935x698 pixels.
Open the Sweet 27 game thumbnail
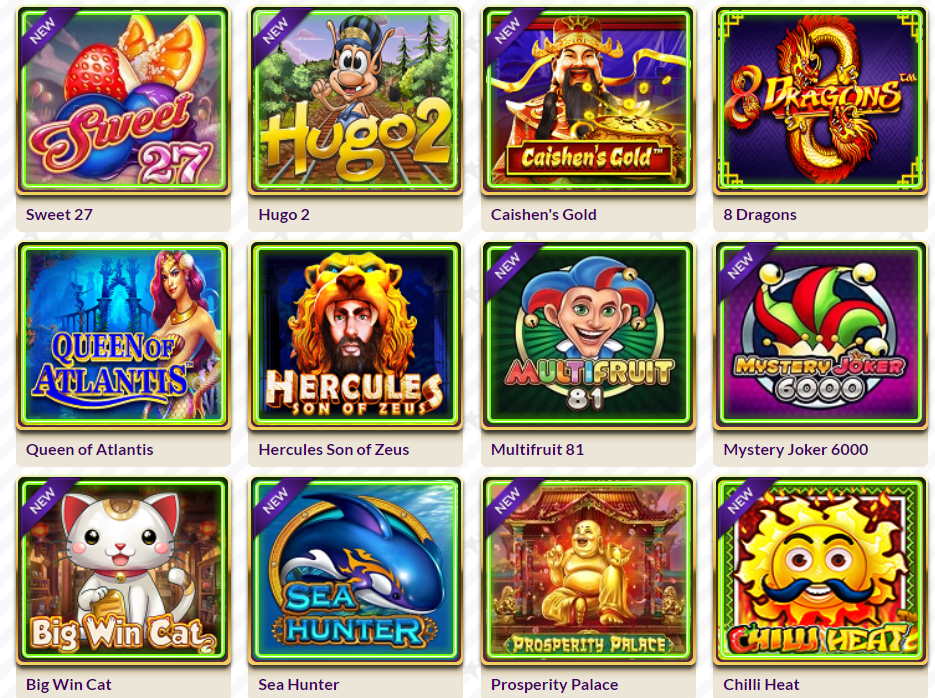pos(123,100)
